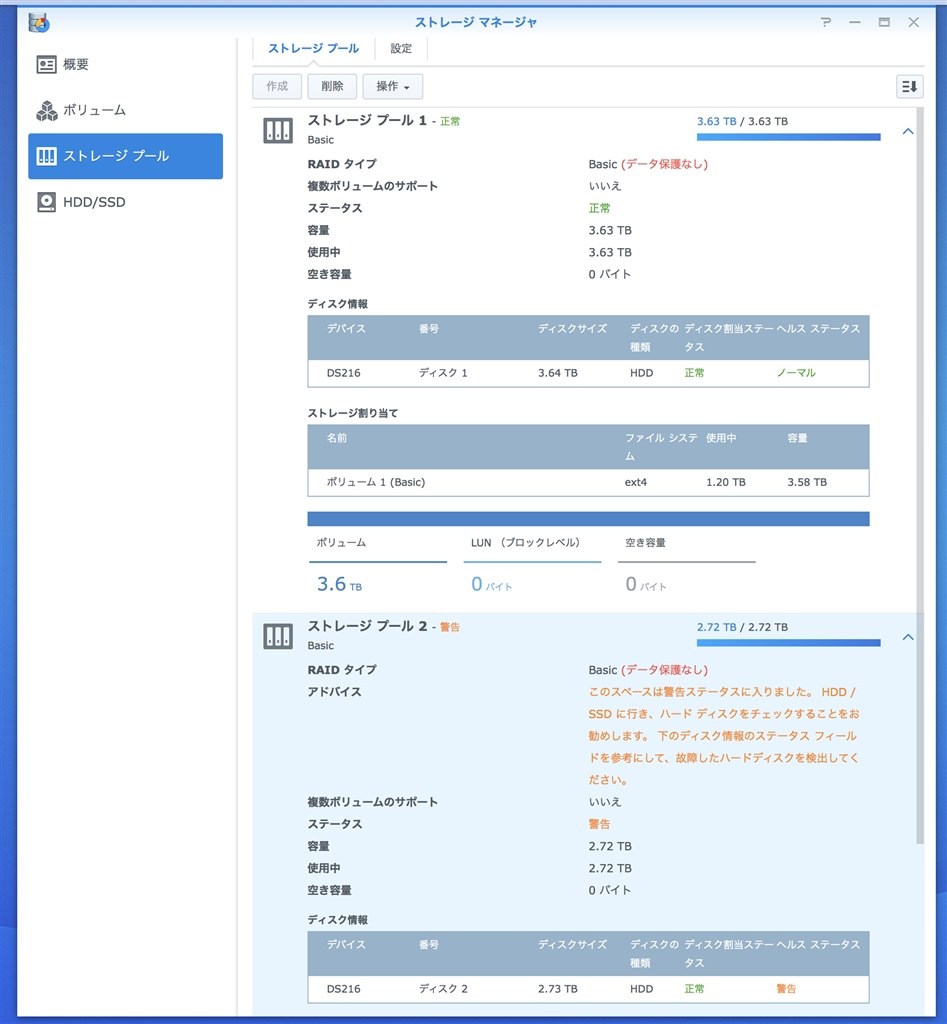Click the 3.64 TB disk size cell
Screen dimensions: 947x1024
(x=558, y=373)
